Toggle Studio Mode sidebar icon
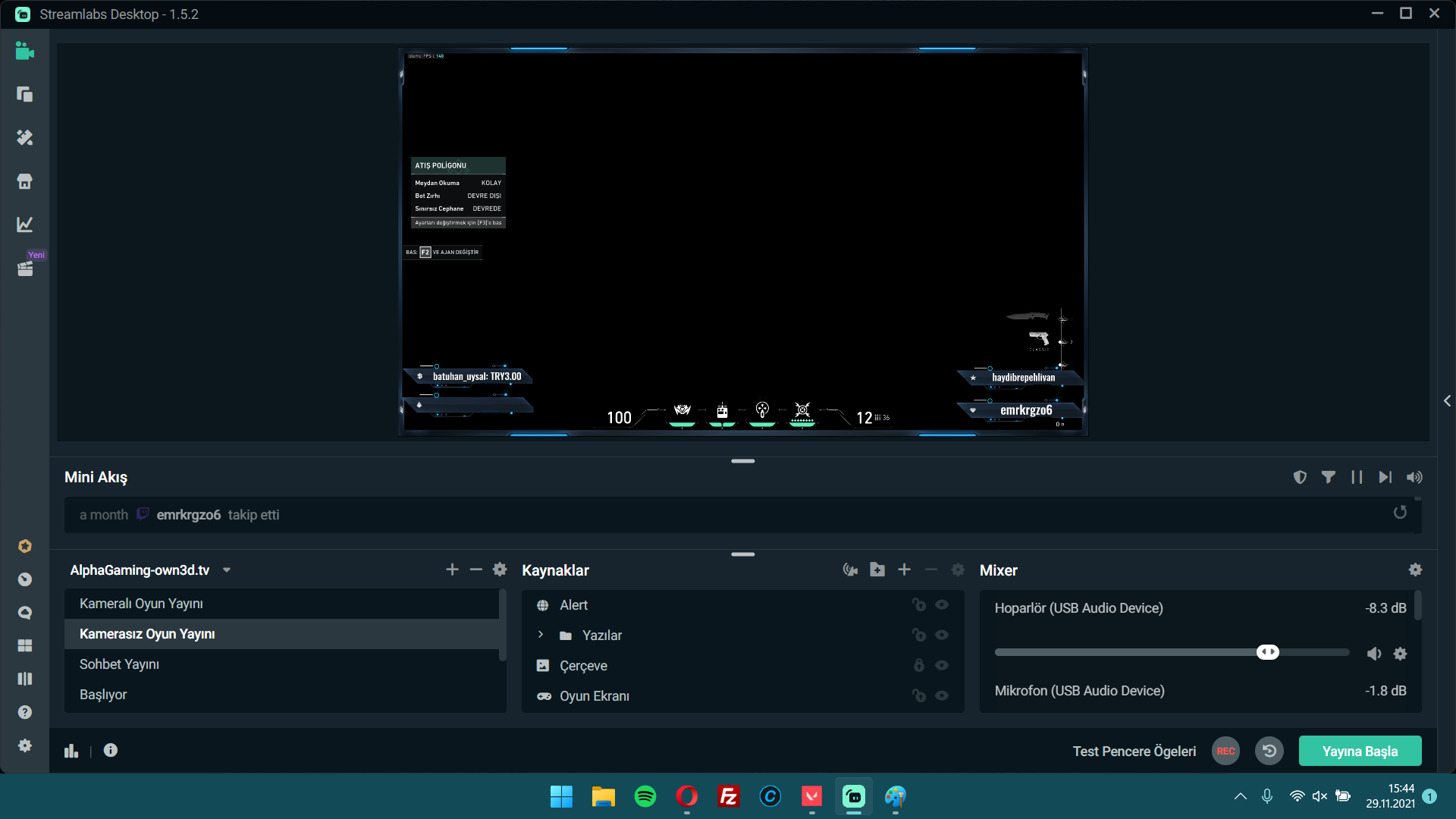This screenshot has width=1456, height=819. pos(25,679)
